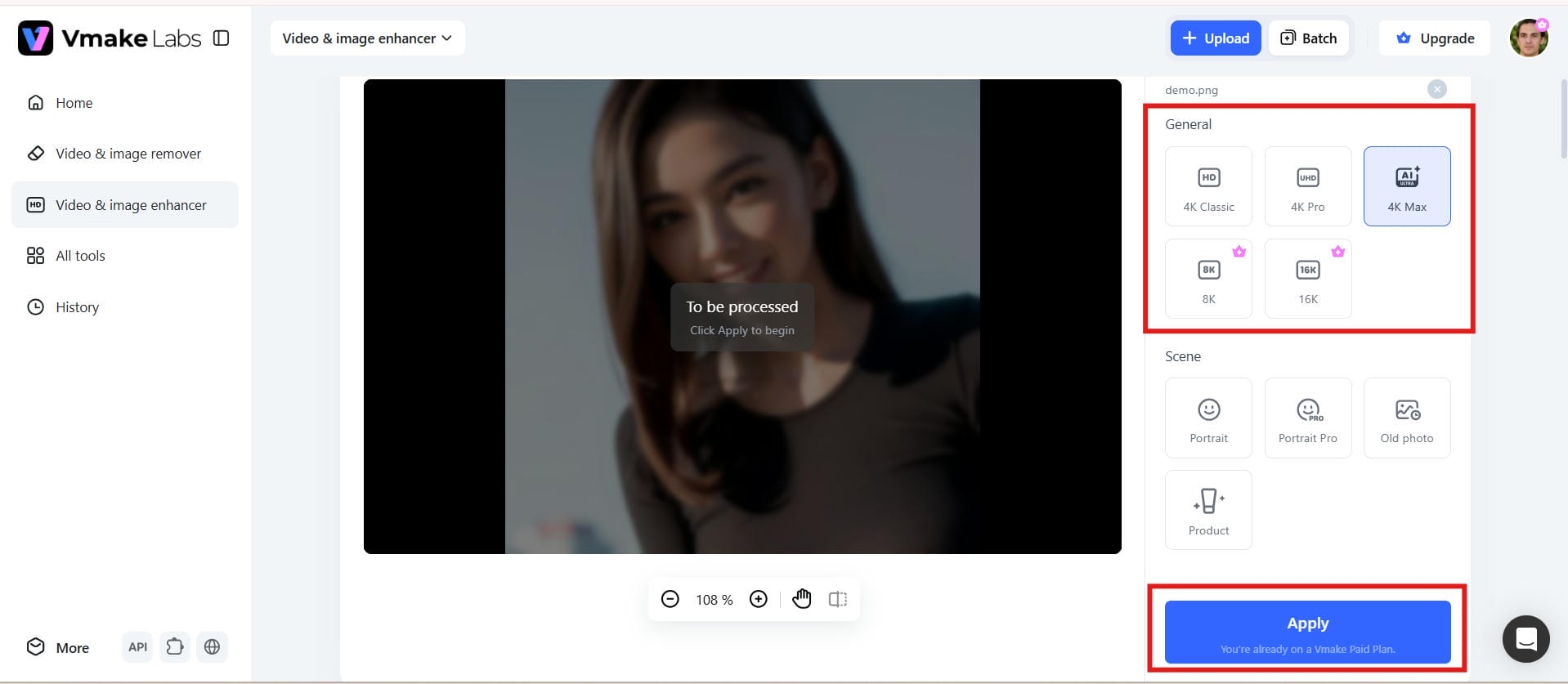Toggle the split compare view icon
This screenshot has height=684, width=1568.
(x=838, y=599)
